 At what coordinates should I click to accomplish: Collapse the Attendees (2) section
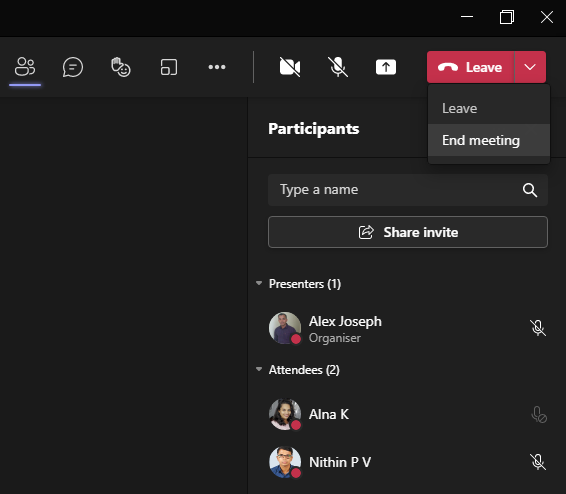coord(259,369)
